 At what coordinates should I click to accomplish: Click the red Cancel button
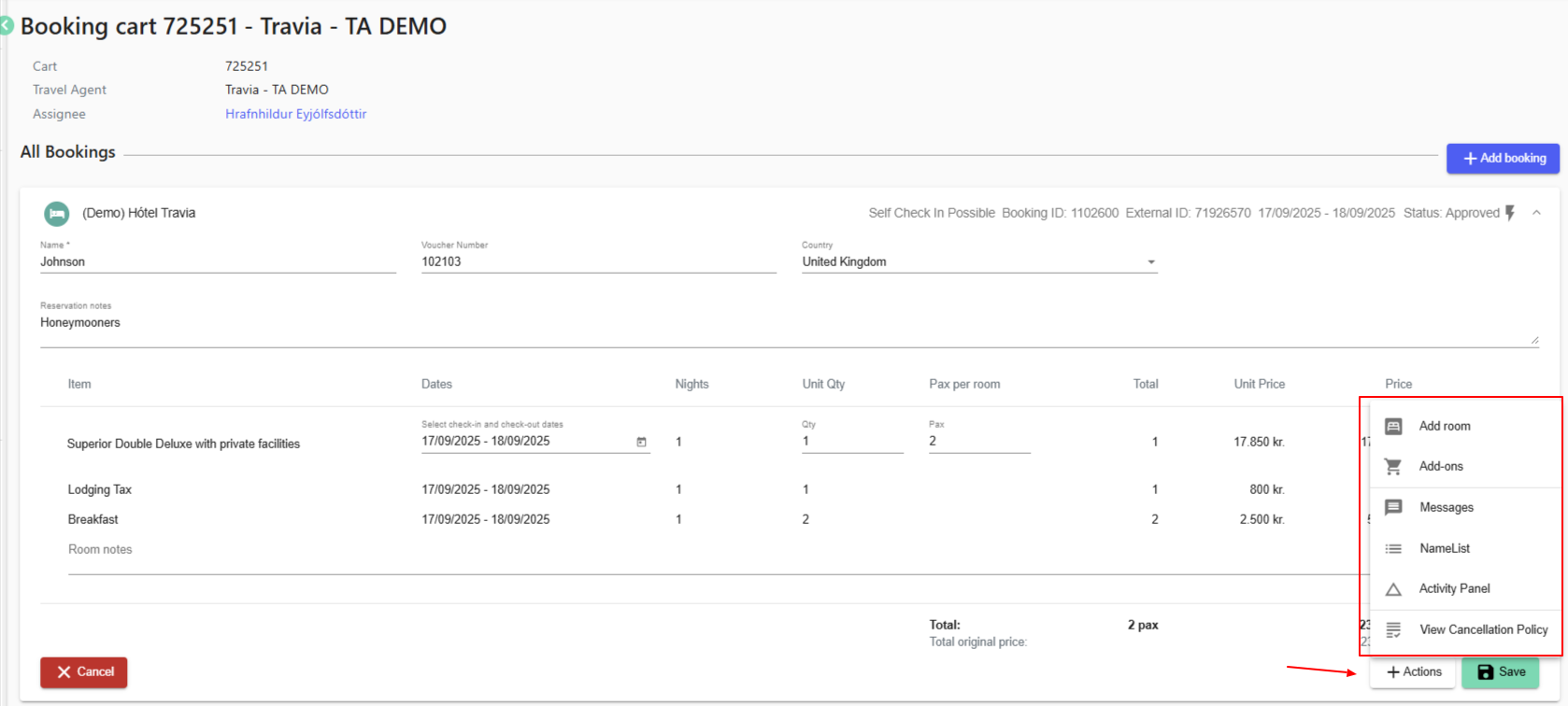[83, 672]
